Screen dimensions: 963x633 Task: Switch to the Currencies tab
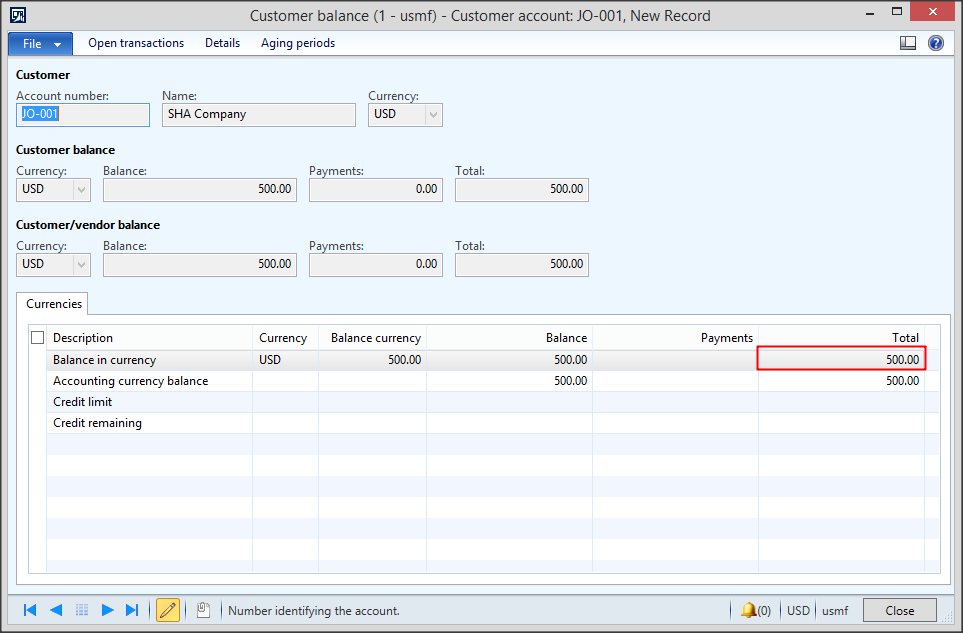tap(52, 303)
